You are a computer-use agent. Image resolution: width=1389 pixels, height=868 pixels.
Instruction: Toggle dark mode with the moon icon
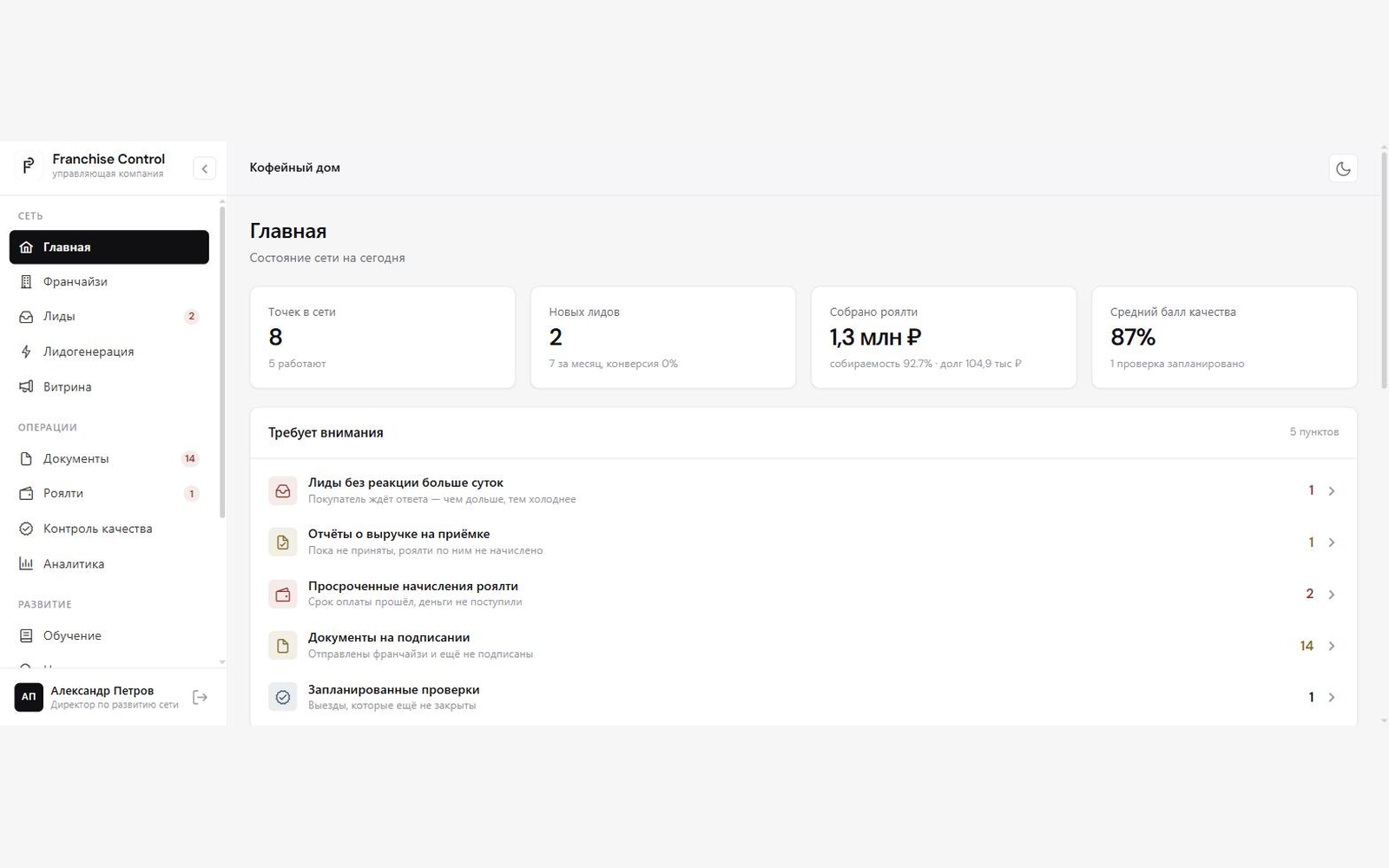pos(1343,168)
